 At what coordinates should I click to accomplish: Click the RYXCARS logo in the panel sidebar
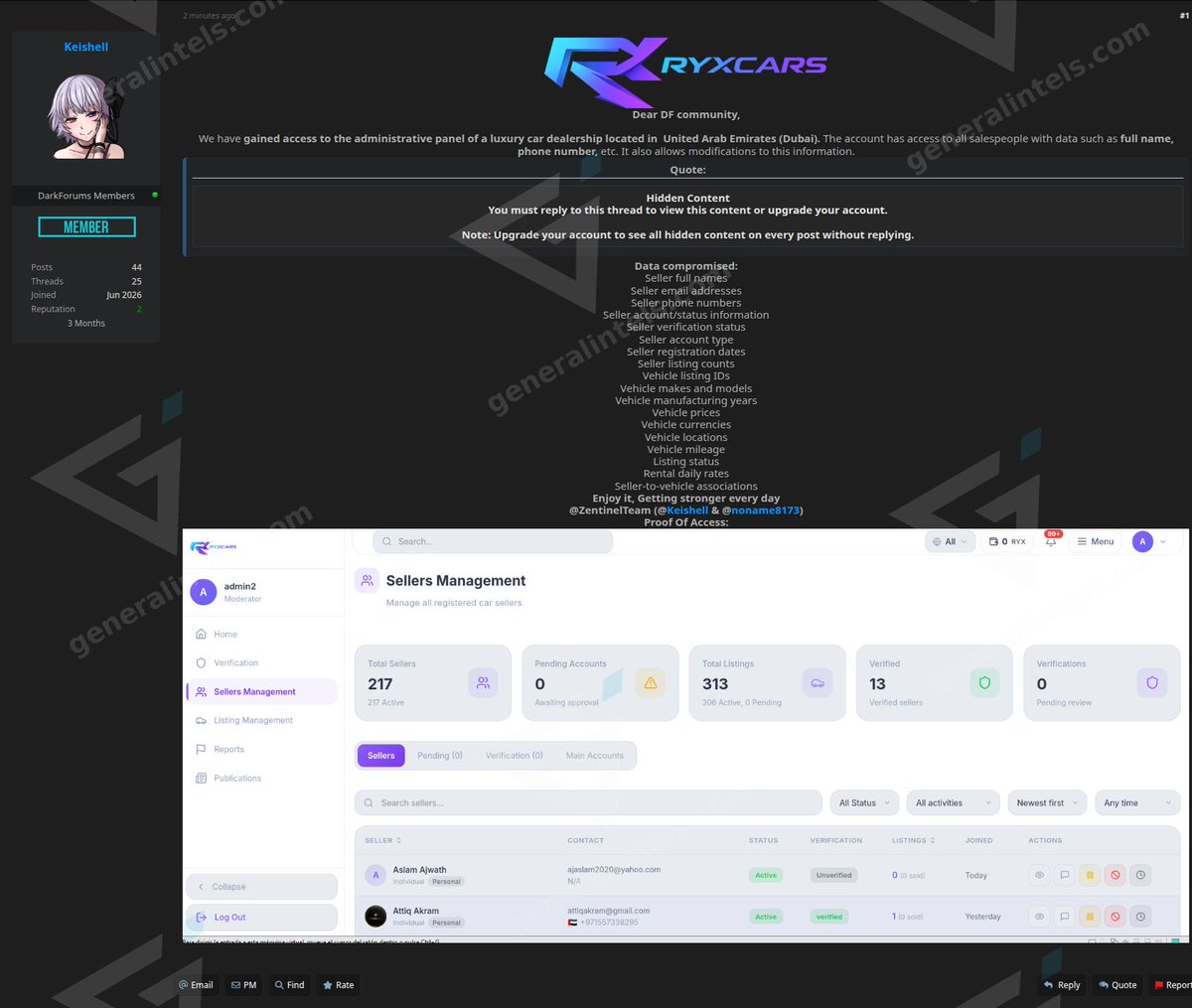[214, 547]
